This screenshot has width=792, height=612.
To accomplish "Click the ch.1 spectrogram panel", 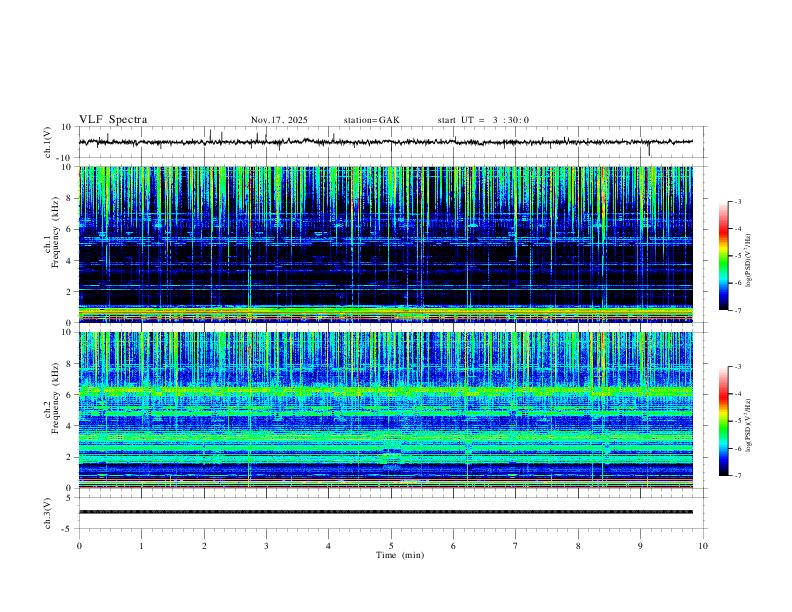I will point(385,244).
